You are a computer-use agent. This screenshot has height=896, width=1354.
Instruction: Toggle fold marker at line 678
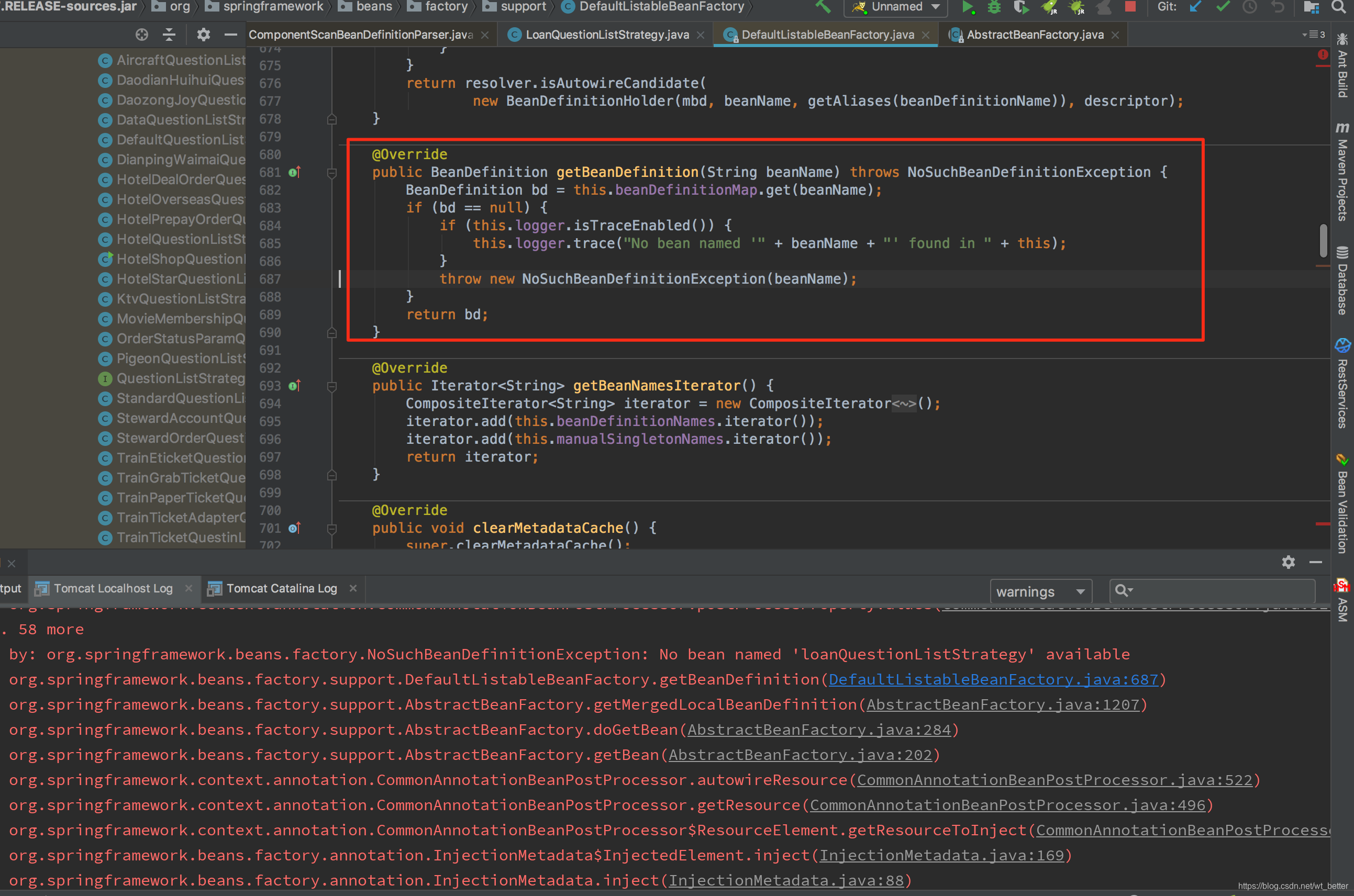(331, 119)
